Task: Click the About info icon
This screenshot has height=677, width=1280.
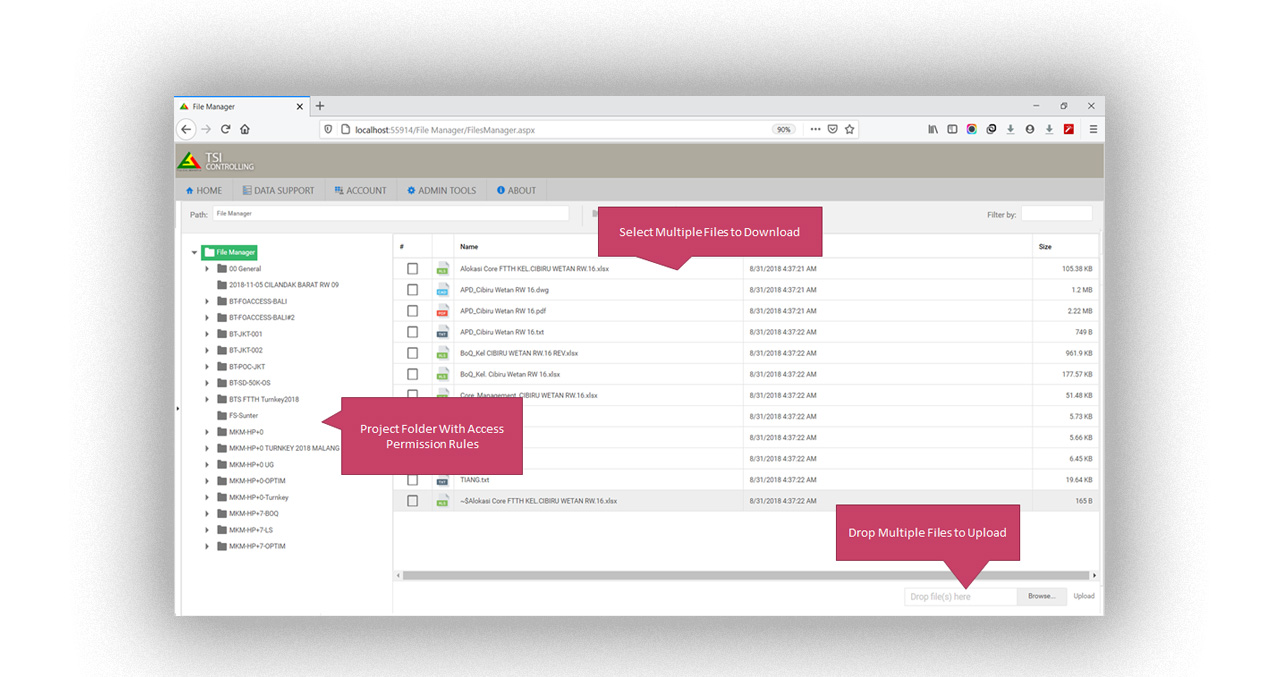Action: click(x=501, y=190)
